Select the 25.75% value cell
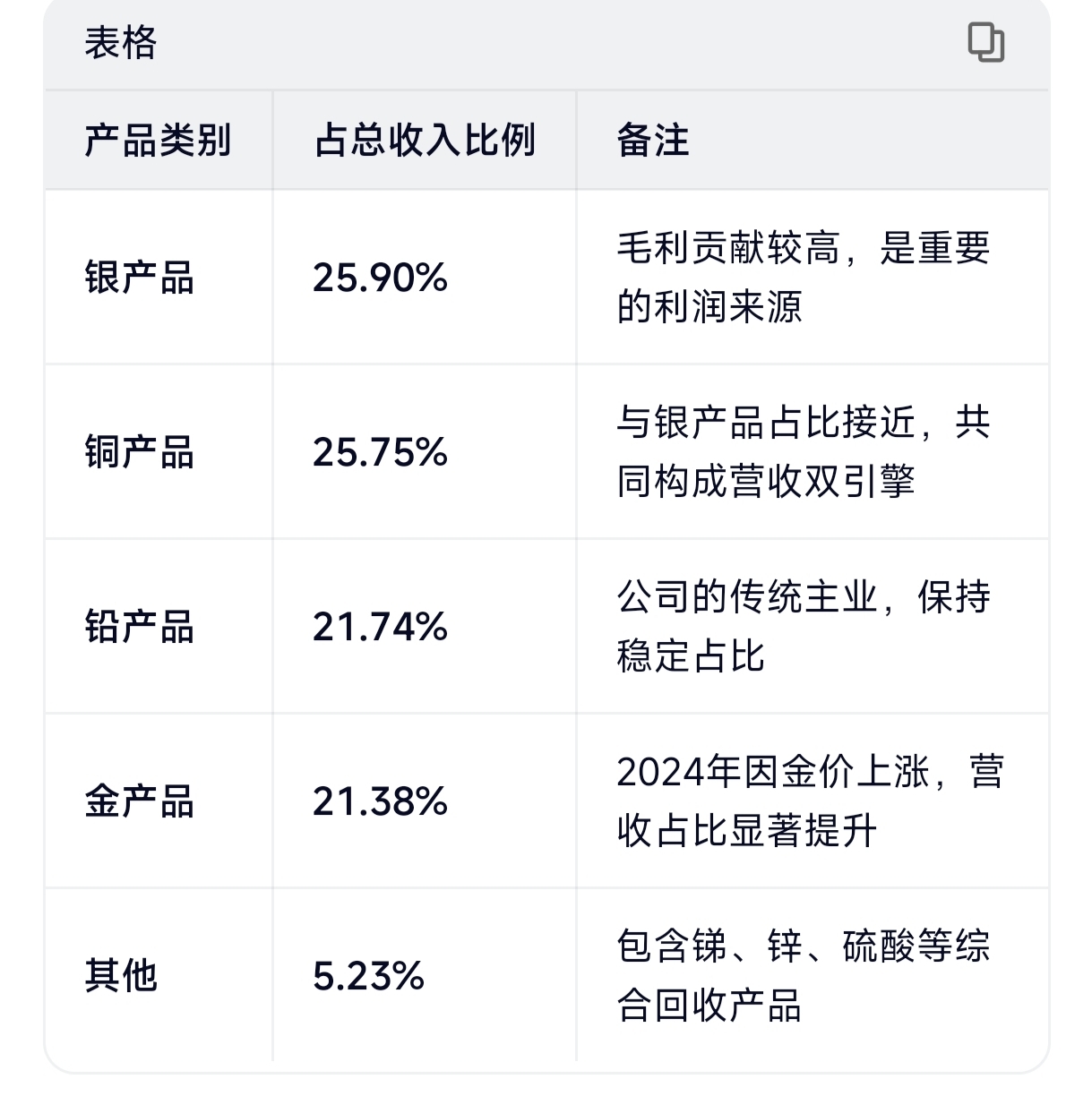 [x=381, y=452]
